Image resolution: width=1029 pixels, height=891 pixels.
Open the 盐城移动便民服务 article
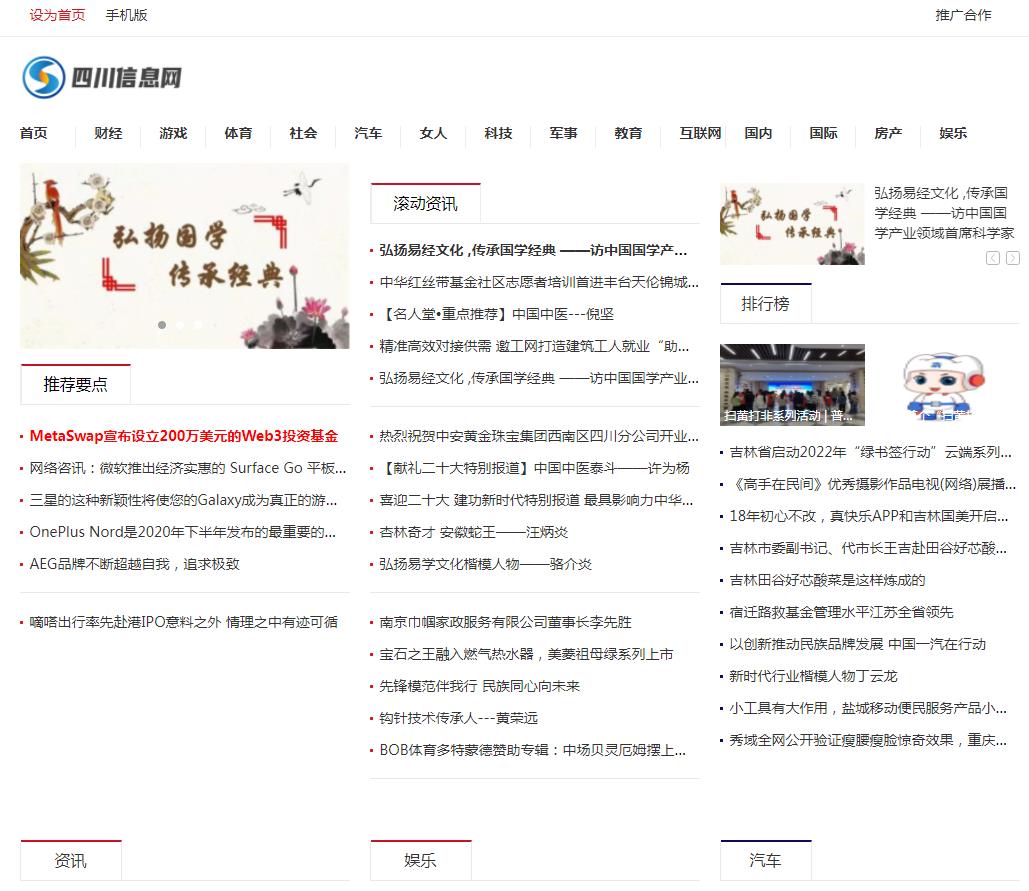pyautogui.click(x=868, y=709)
